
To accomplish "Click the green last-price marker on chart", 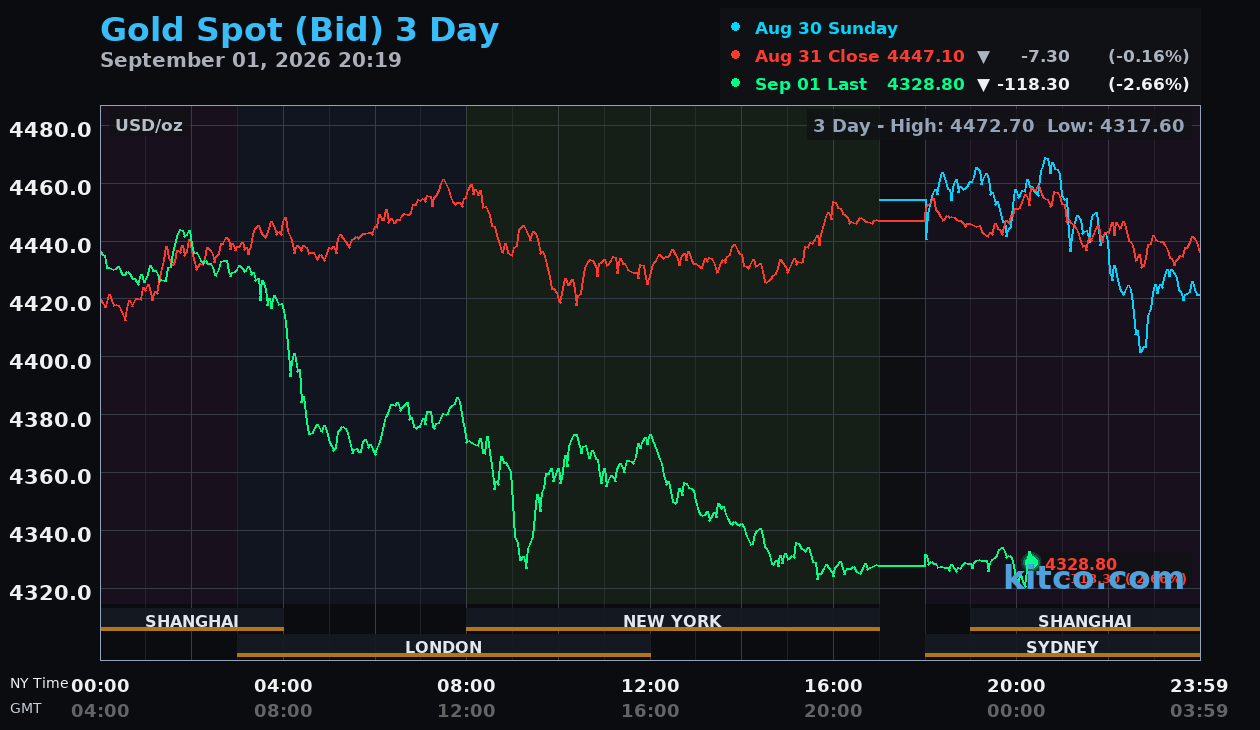I will [x=1031, y=562].
